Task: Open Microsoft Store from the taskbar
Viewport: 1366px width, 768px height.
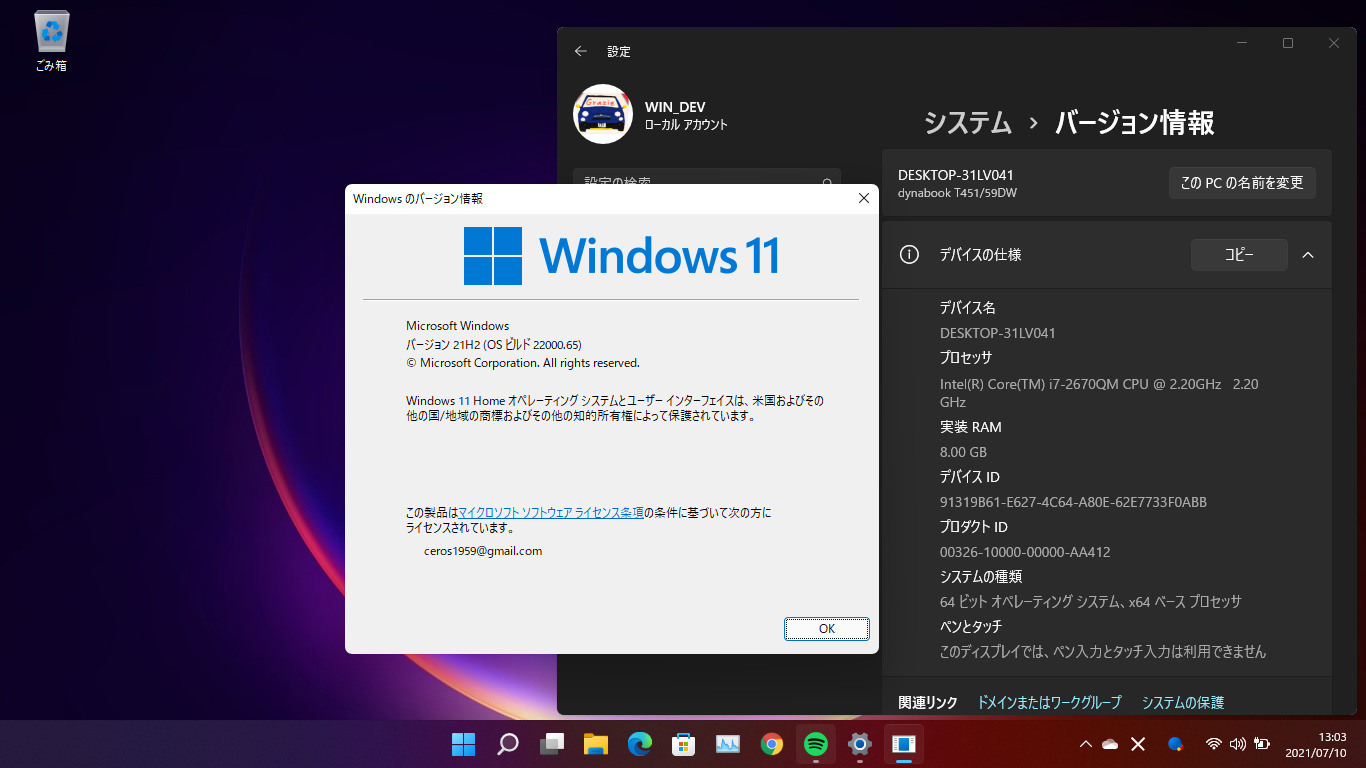Action: coord(684,744)
